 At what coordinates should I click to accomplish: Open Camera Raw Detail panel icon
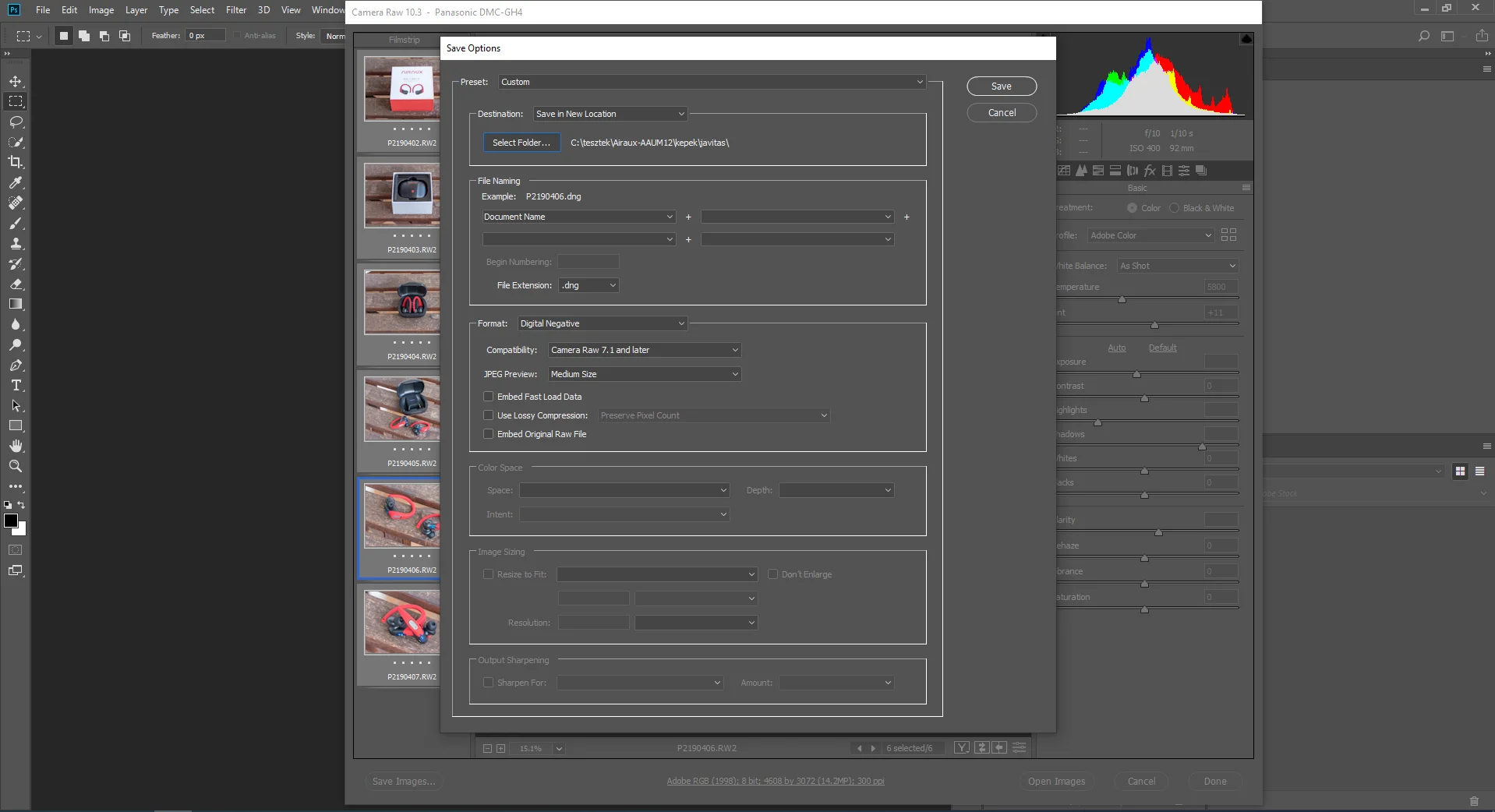coord(1081,171)
